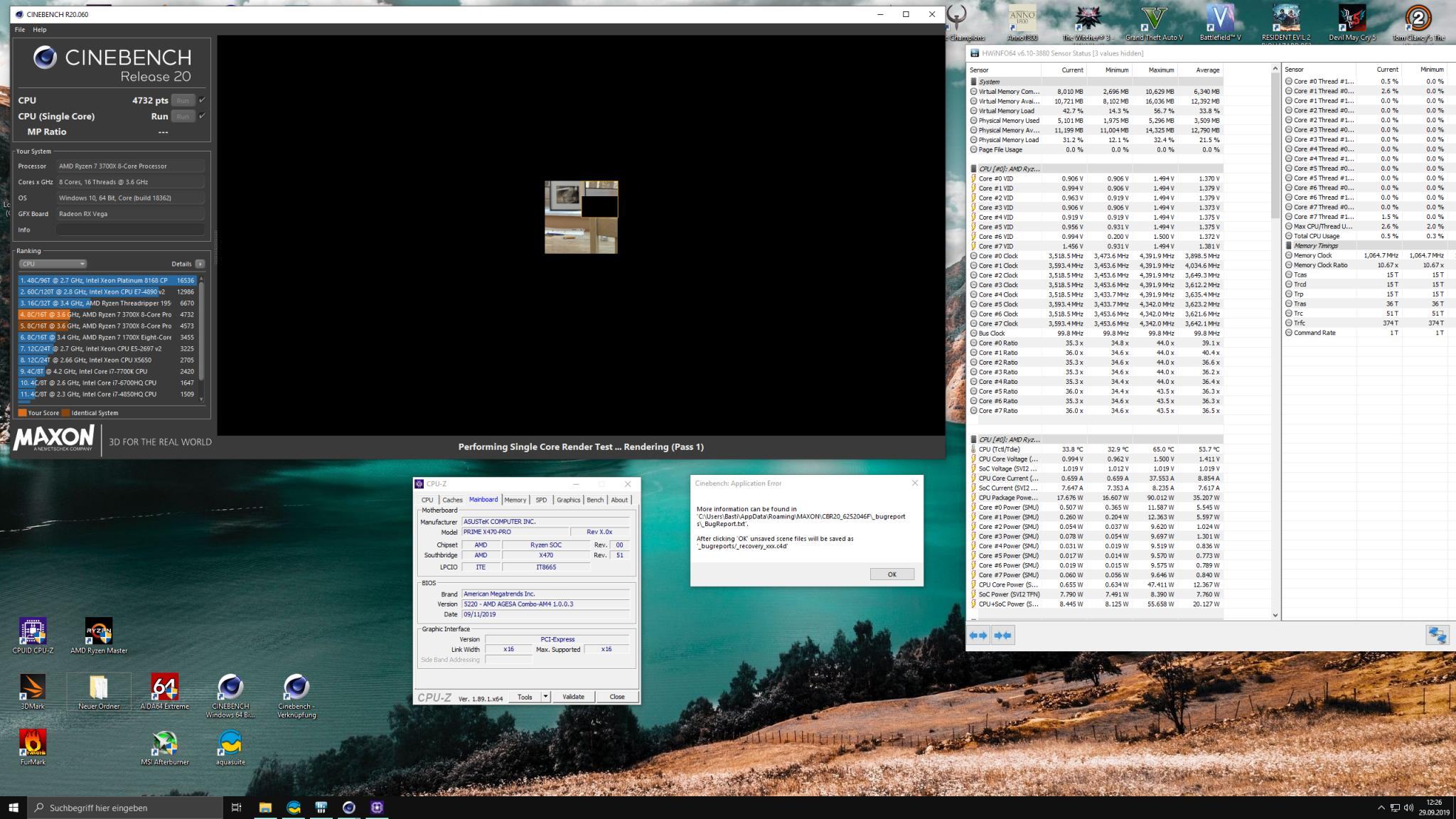Open the CPU ranking dropdown in Cinebench
Viewport: 1456px width, 819px height.
click(53, 264)
